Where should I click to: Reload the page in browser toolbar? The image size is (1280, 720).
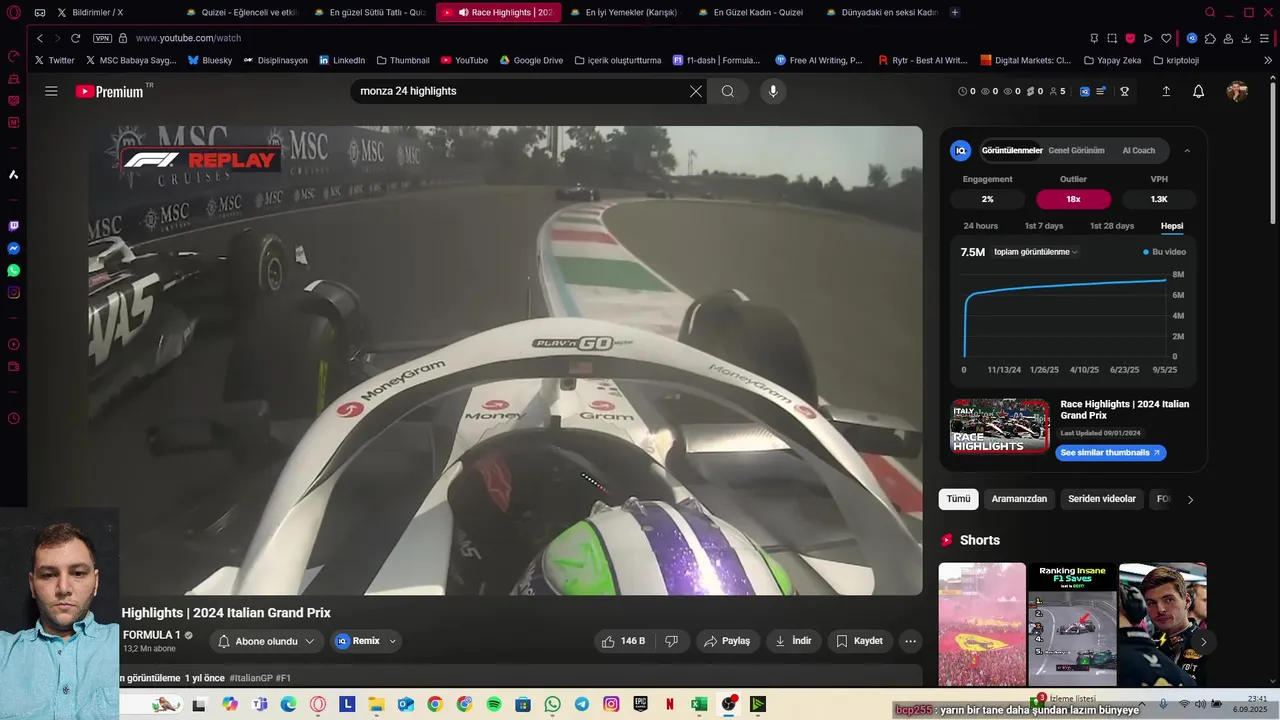click(75, 38)
